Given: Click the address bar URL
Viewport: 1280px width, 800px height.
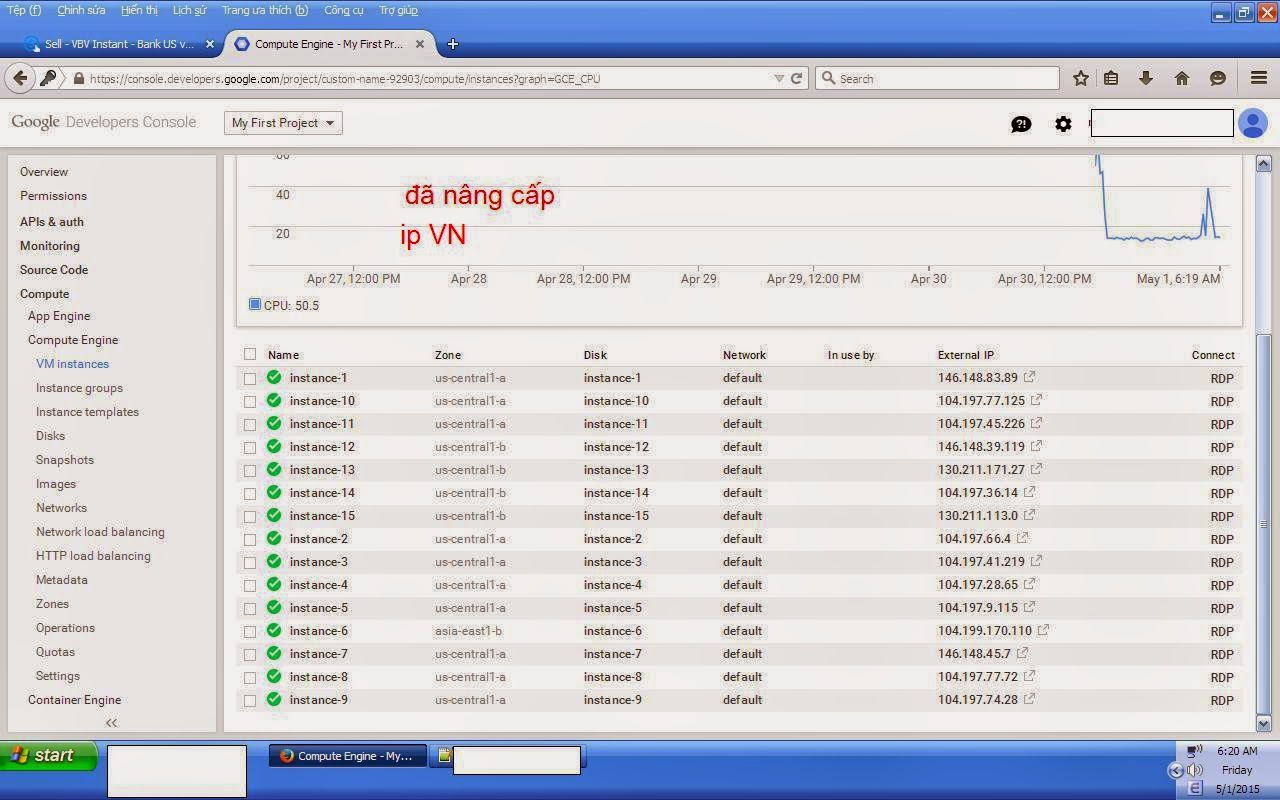Looking at the screenshot, I should click(x=345, y=78).
